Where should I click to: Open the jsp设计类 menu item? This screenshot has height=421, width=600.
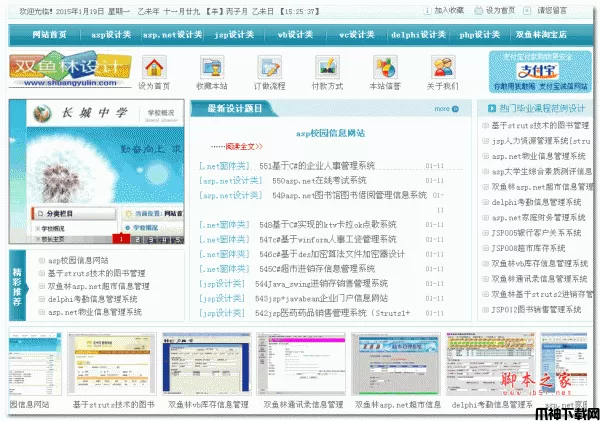coord(234,34)
